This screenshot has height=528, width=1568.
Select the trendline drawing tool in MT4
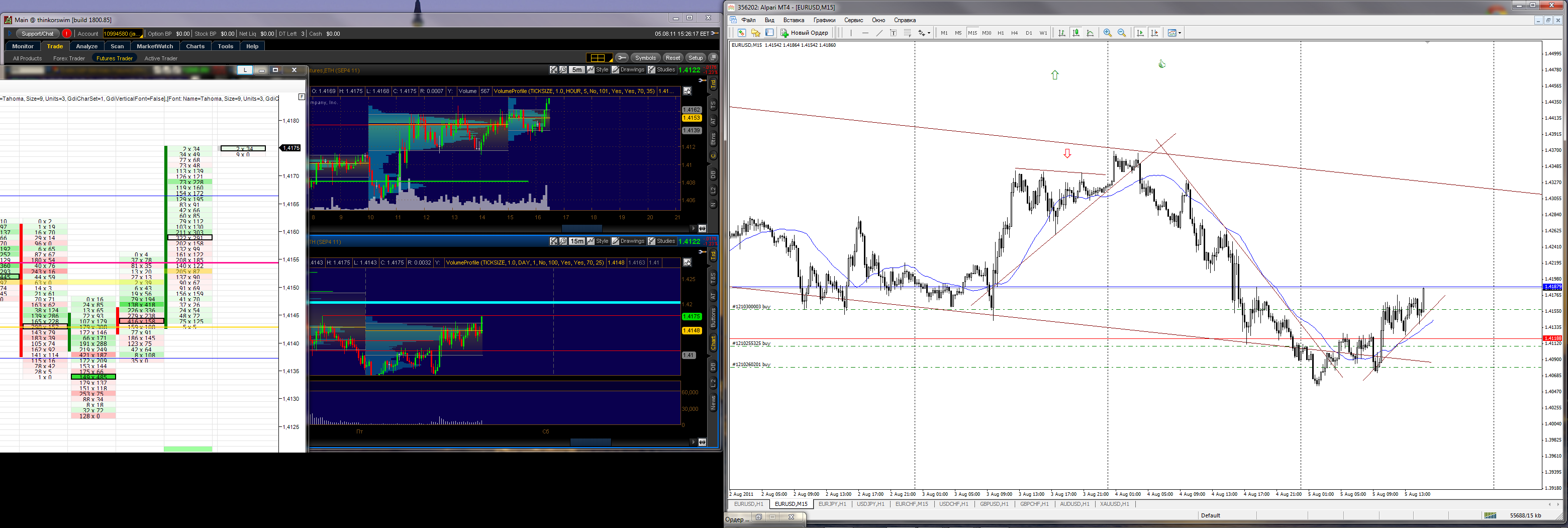tap(879, 33)
